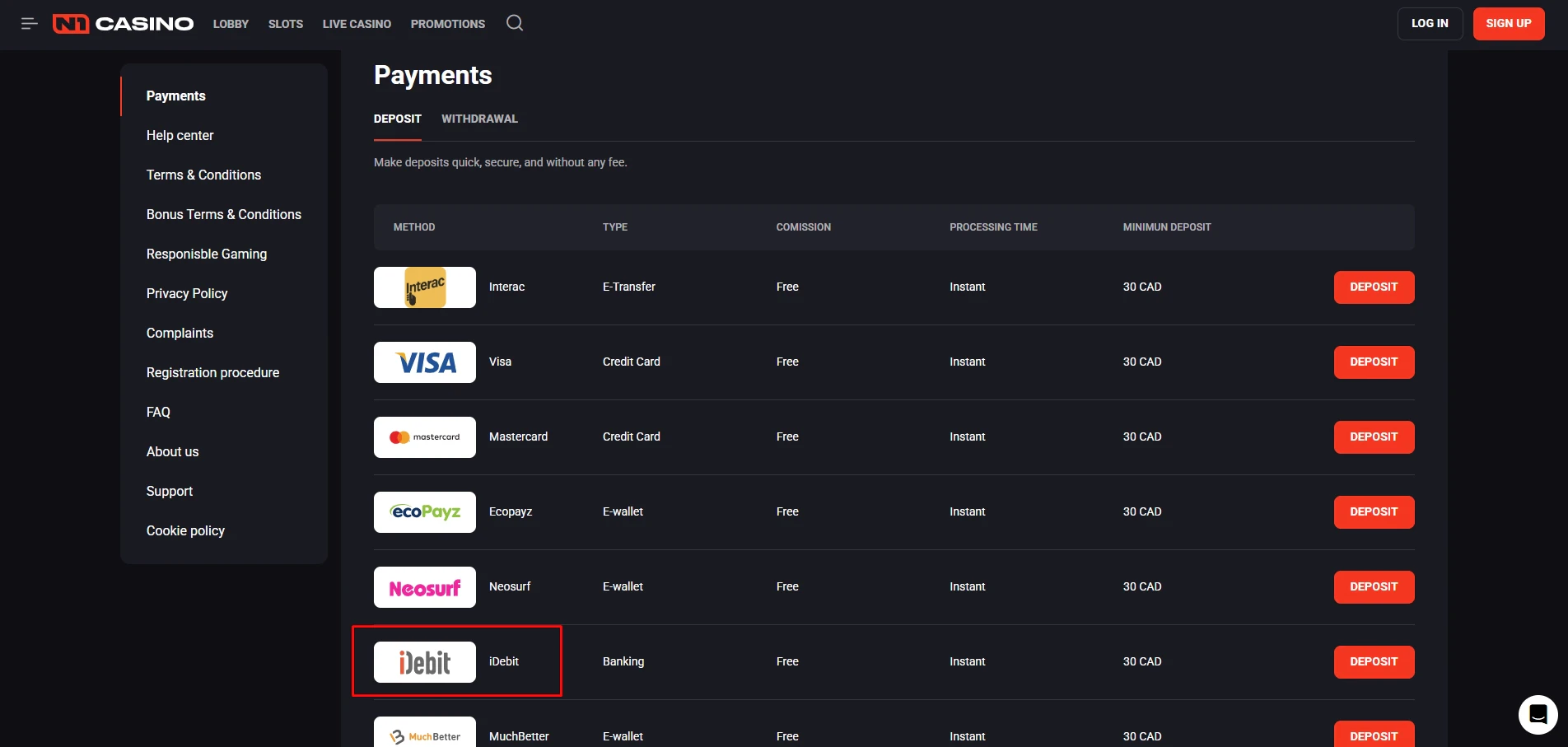
Task: Open Promotions in top navigation
Action: coord(448,24)
